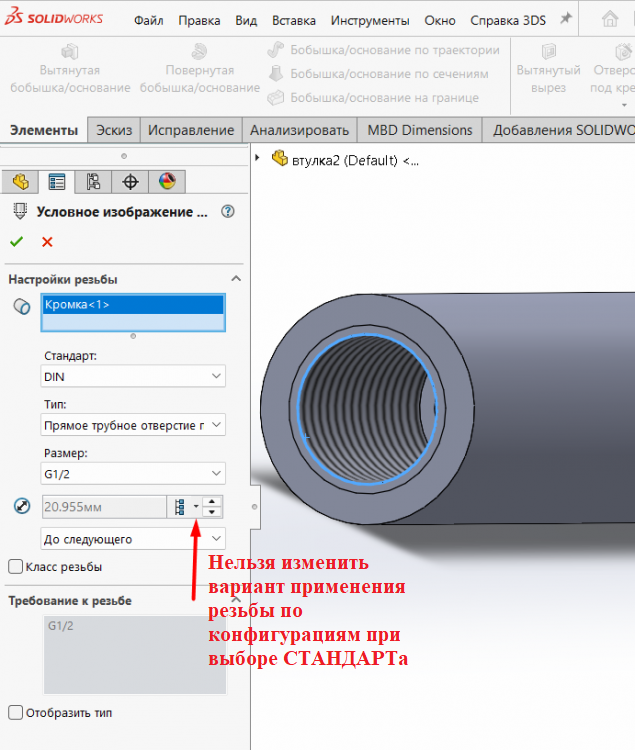Open help for Cosmetic Thread
The width and height of the screenshot is (635, 750).
coord(228,211)
